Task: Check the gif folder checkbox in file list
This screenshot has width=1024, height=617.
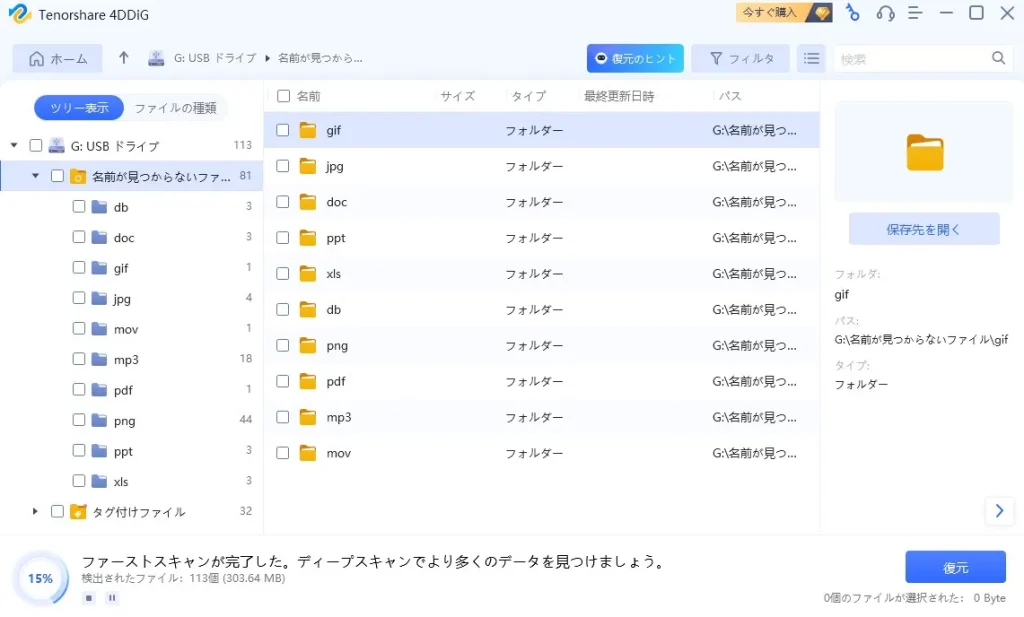Action: tap(283, 130)
